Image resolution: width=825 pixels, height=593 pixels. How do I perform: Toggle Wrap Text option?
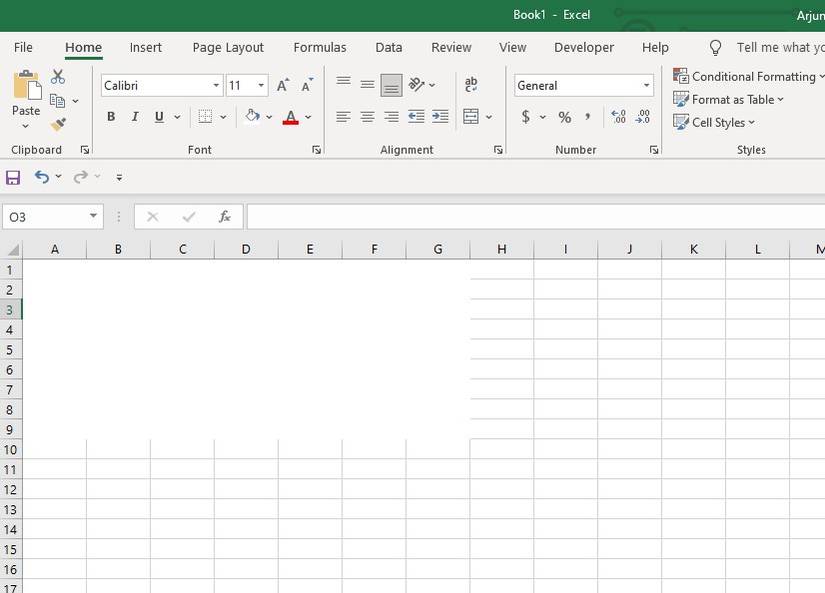tap(471, 85)
